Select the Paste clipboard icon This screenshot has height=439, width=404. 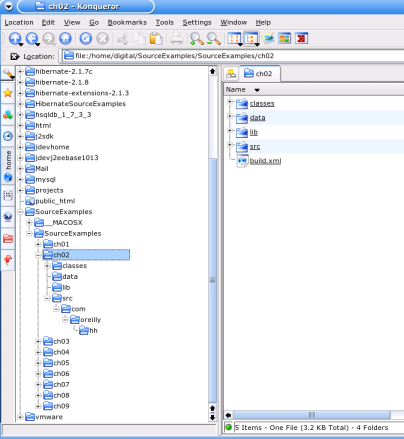[156, 39]
